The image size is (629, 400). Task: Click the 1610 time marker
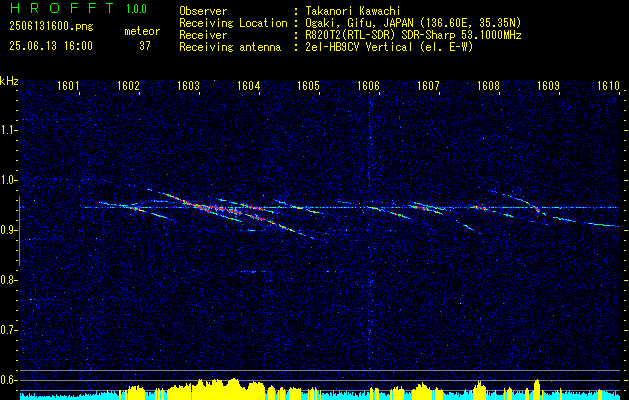point(608,85)
